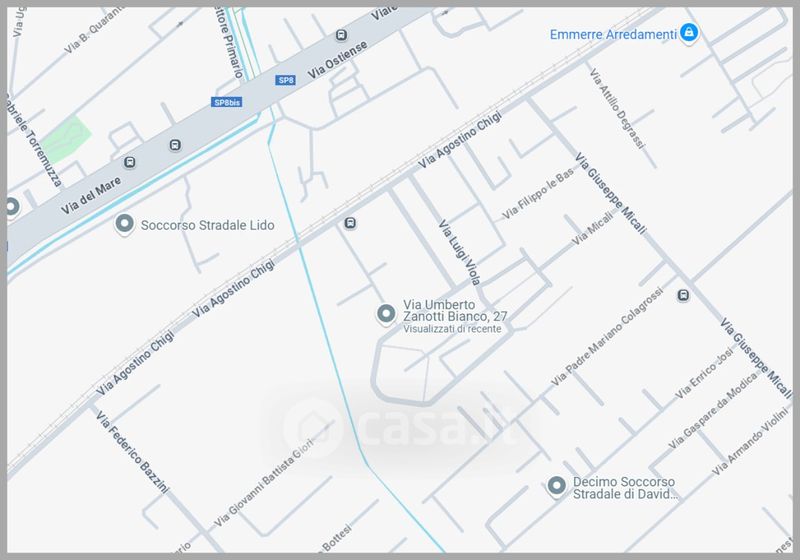The image size is (800, 560).
Task: Click the bus stop icon near Via Padre Mariano Colagrossi
Action: (683, 295)
